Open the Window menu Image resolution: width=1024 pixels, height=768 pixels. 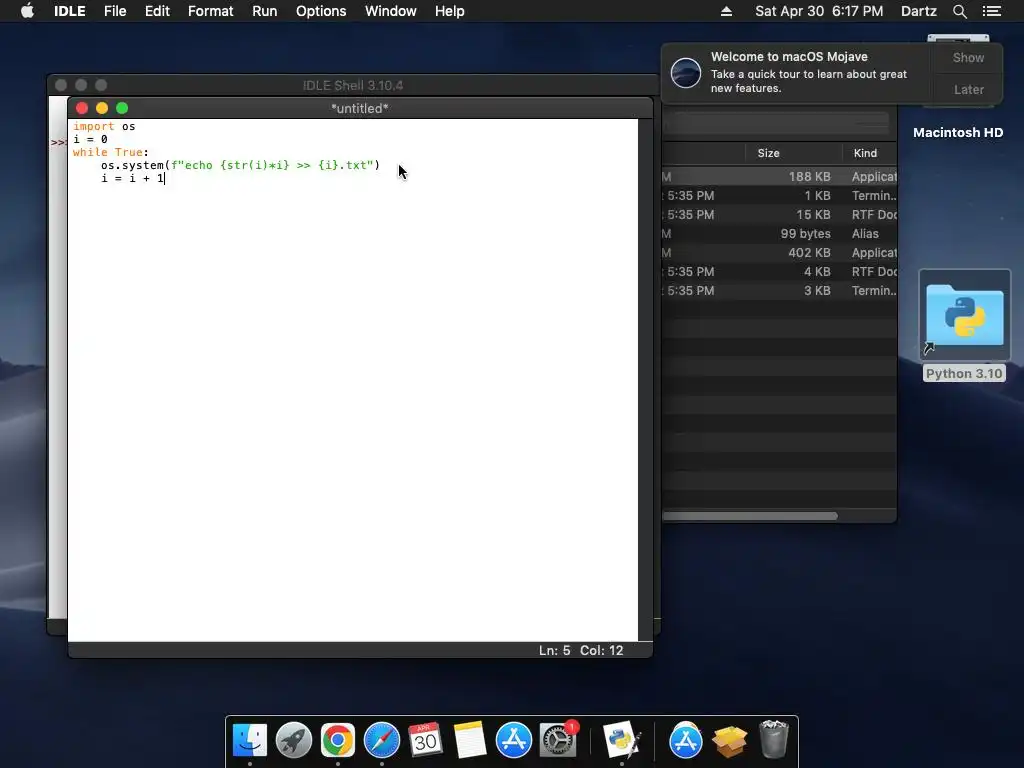(391, 11)
